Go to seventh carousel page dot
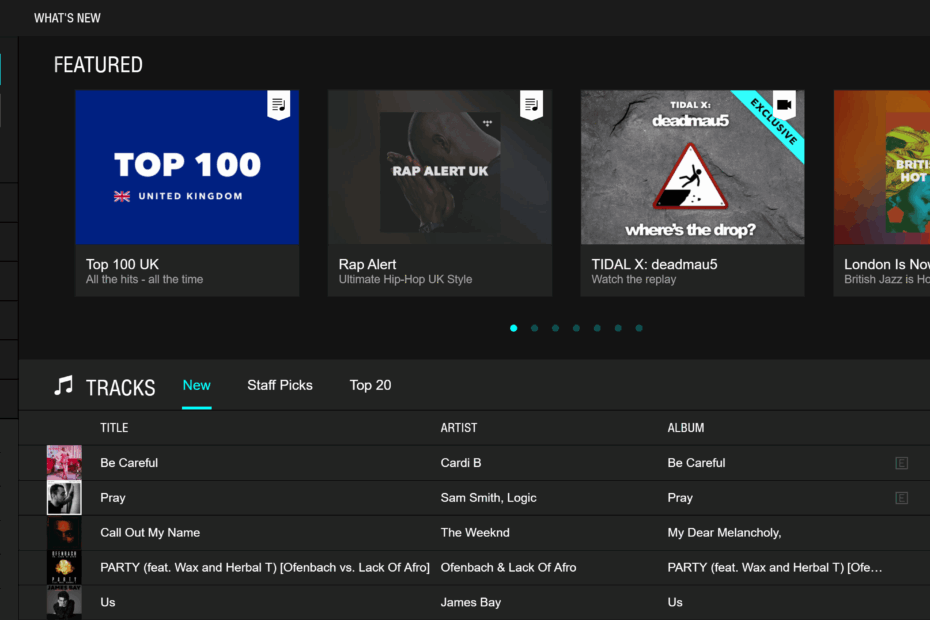Image resolution: width=930 pixels, height=620 pixels. (x=639, y=328)
